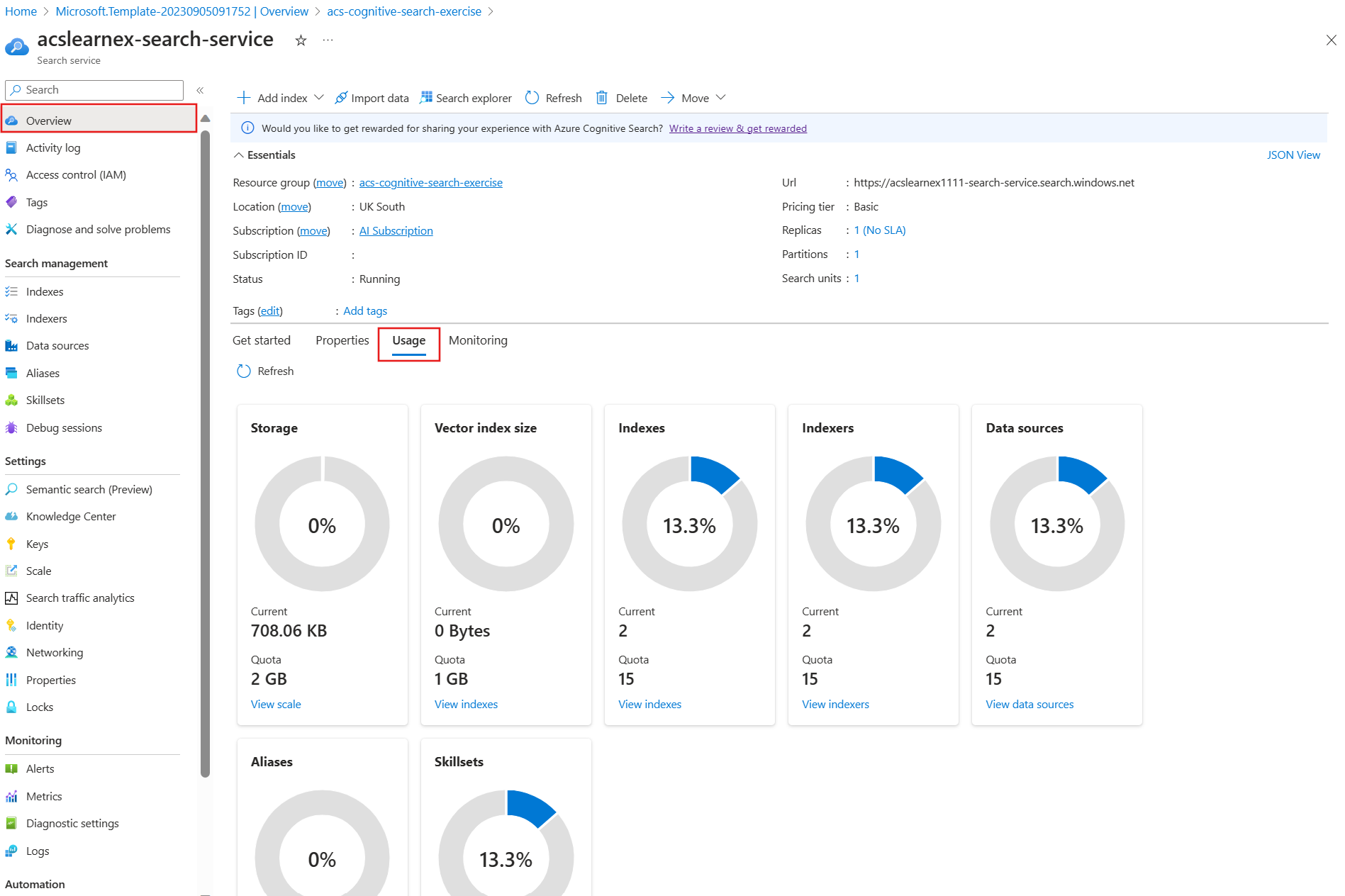This screenshot has width=1345, height=896.
Task: Collapse the left sidebar menu
Action: 200,90
